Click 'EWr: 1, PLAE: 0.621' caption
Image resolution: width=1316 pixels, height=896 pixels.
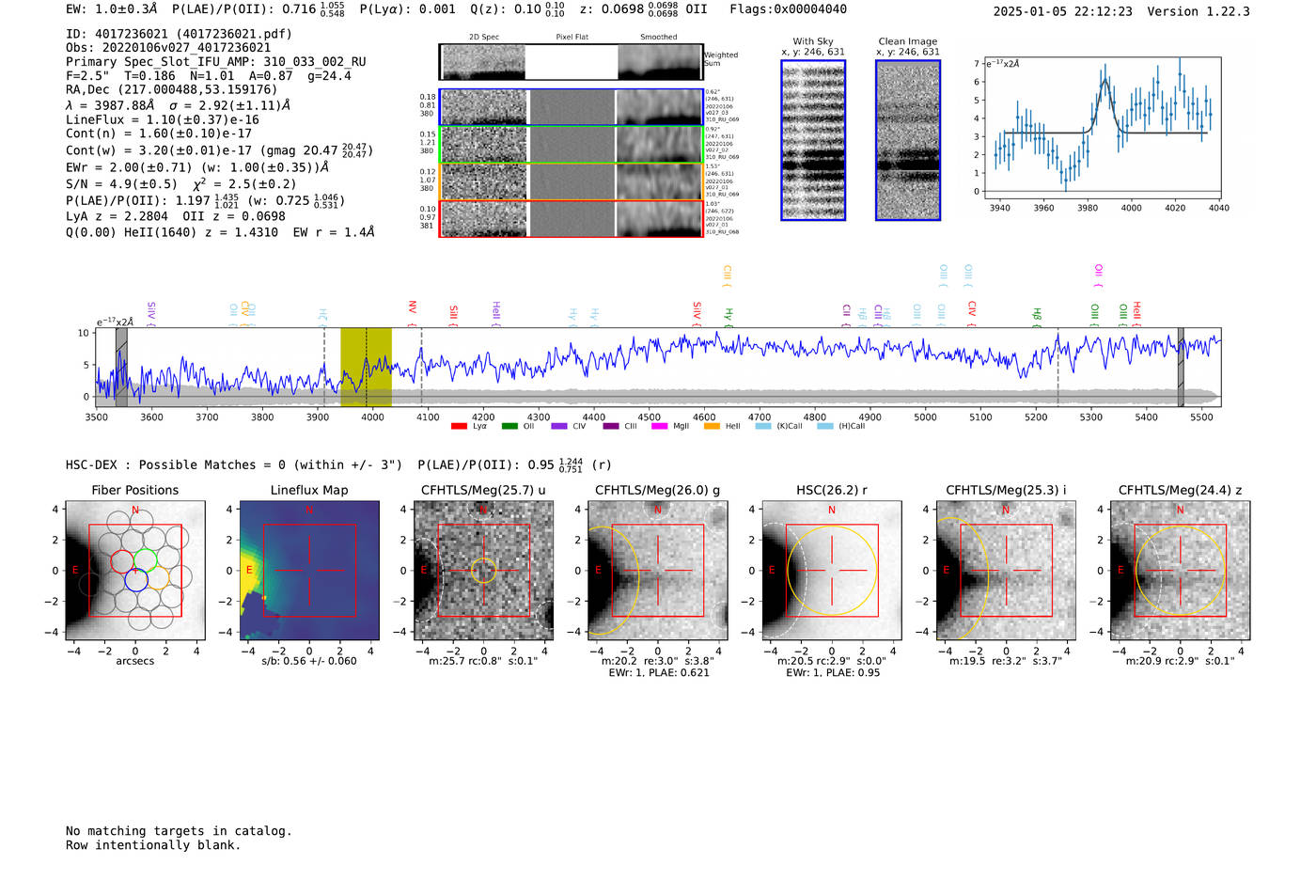pos(659,673)
